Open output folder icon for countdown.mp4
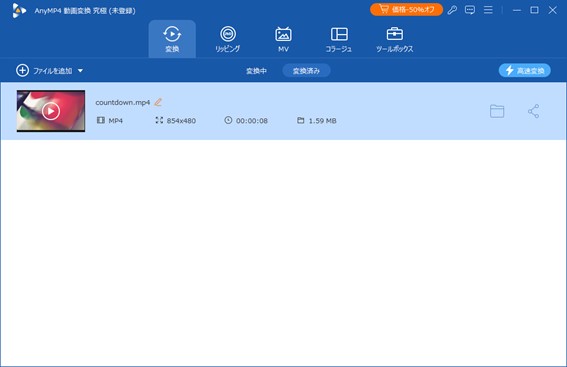Viewport: 567px width, 367px height. point(497,111)
